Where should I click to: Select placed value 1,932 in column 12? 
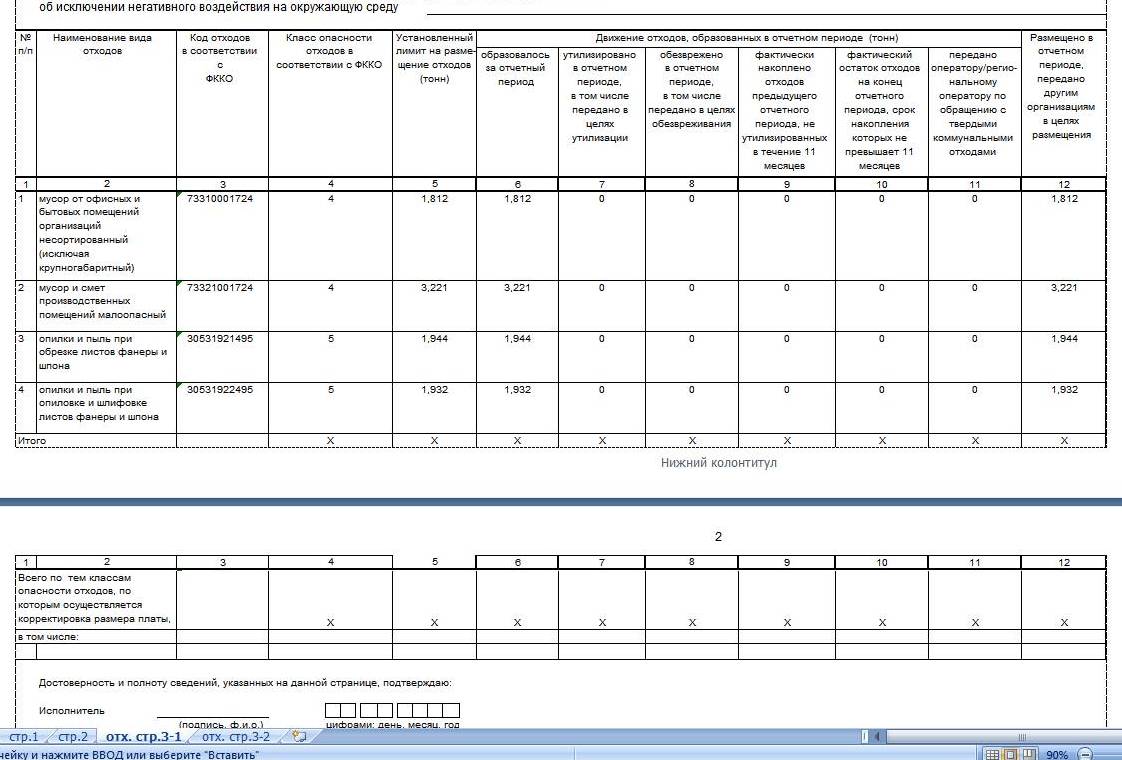(1063, 408)
